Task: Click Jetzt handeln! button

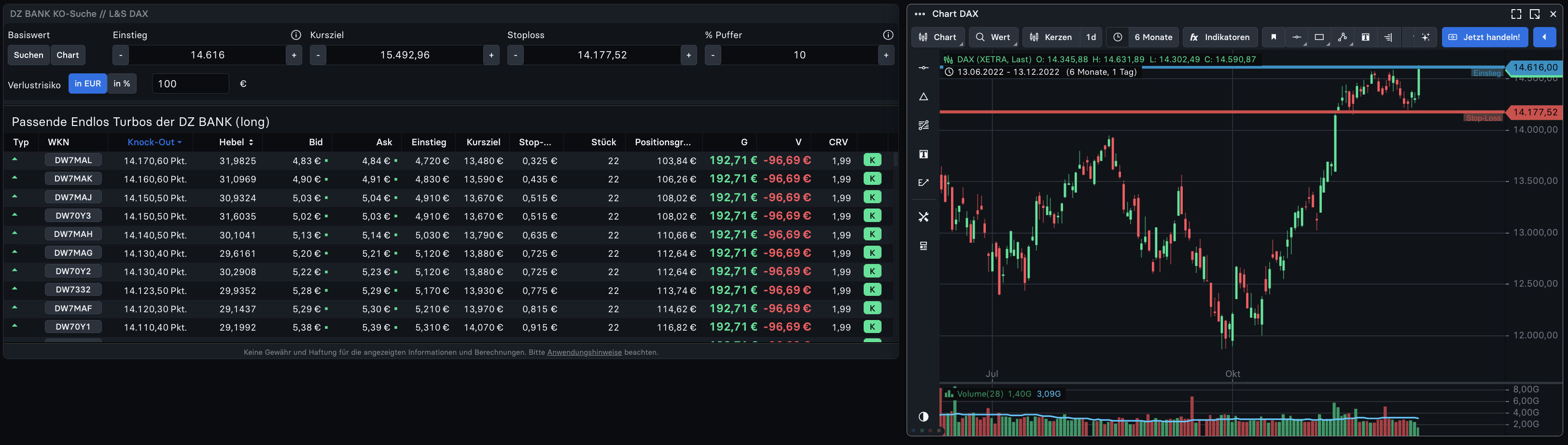Action: (1485, 37)
